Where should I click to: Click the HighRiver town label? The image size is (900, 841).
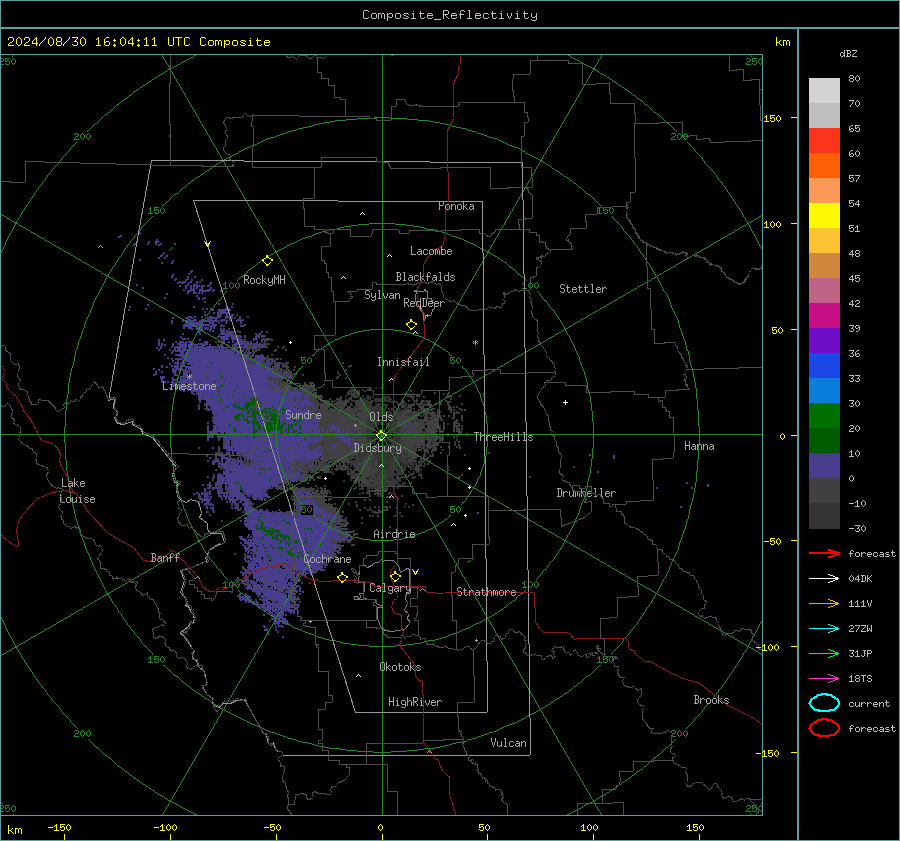coord(415,702)
